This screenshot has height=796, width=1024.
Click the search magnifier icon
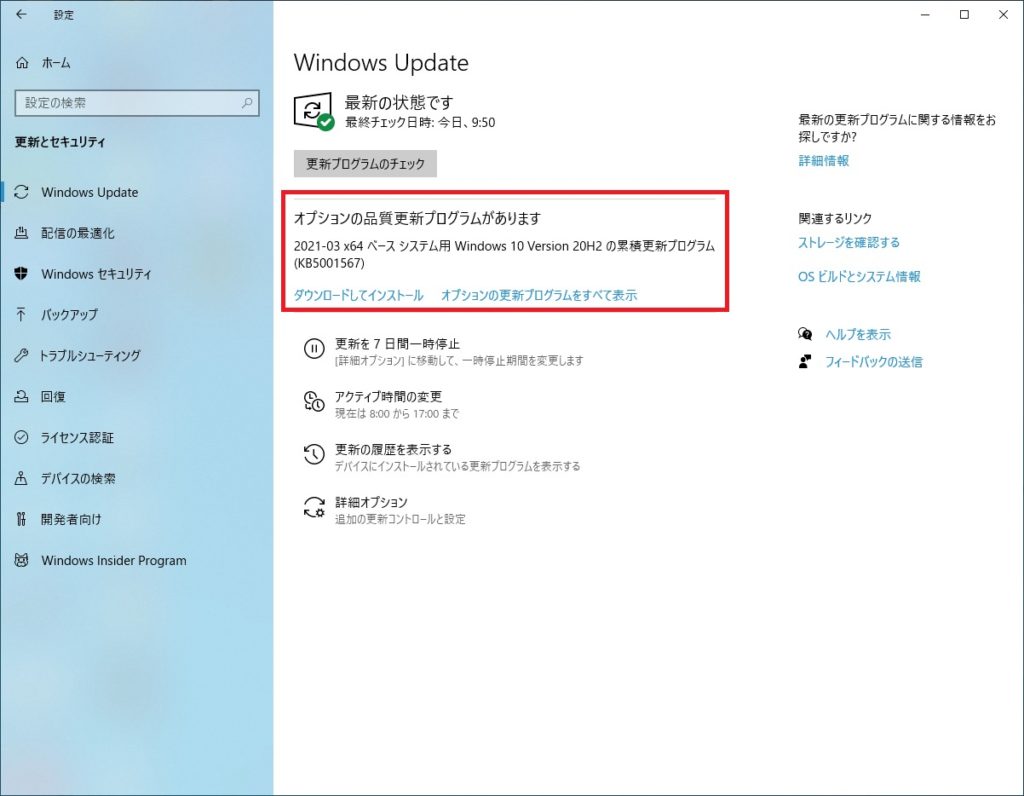coord(247,103)
